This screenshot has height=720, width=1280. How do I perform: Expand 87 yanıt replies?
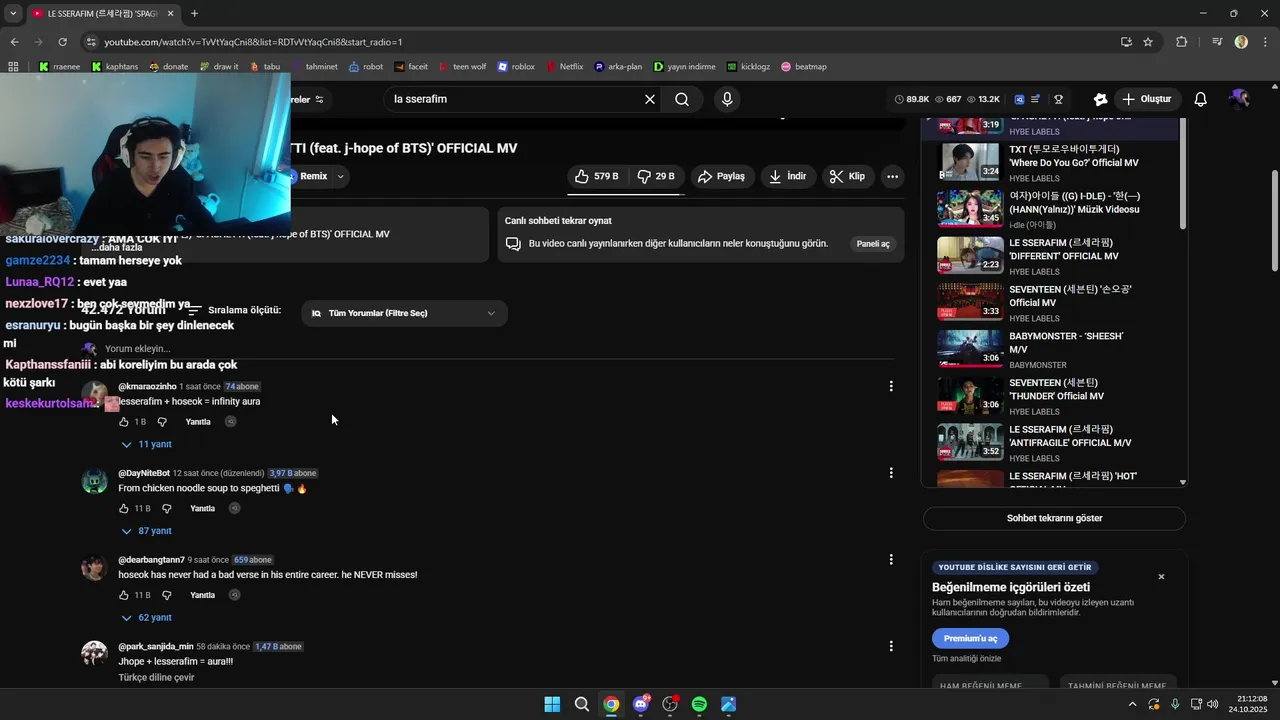click(147, 531)
